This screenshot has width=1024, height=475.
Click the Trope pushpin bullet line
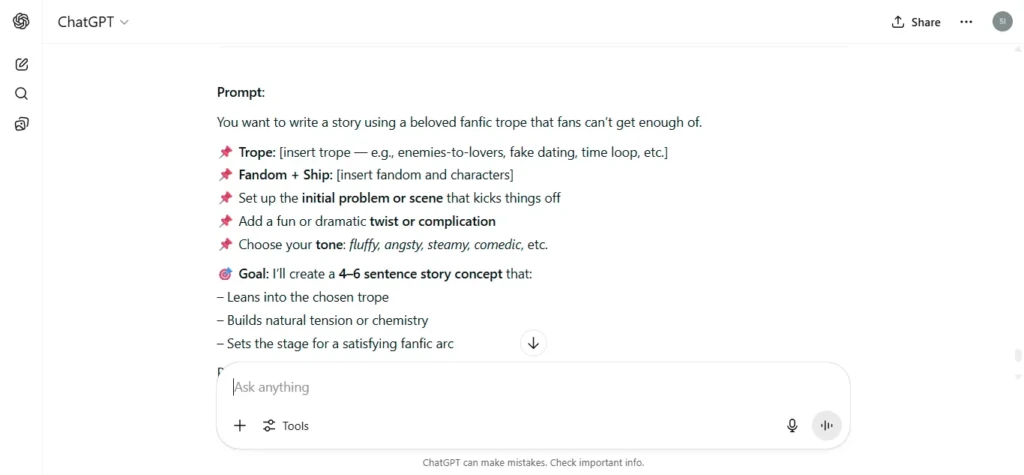point(443,152)
